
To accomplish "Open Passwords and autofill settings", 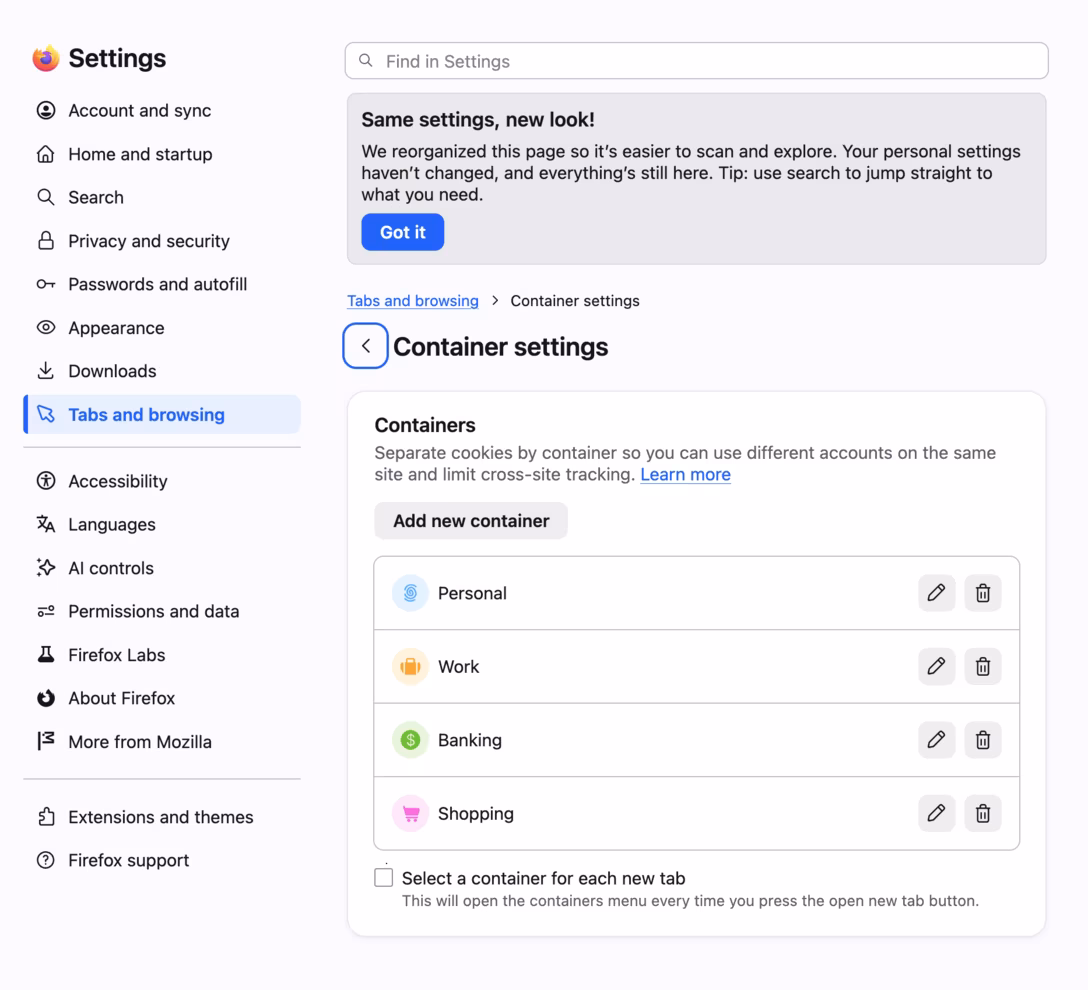I will 162,284.
